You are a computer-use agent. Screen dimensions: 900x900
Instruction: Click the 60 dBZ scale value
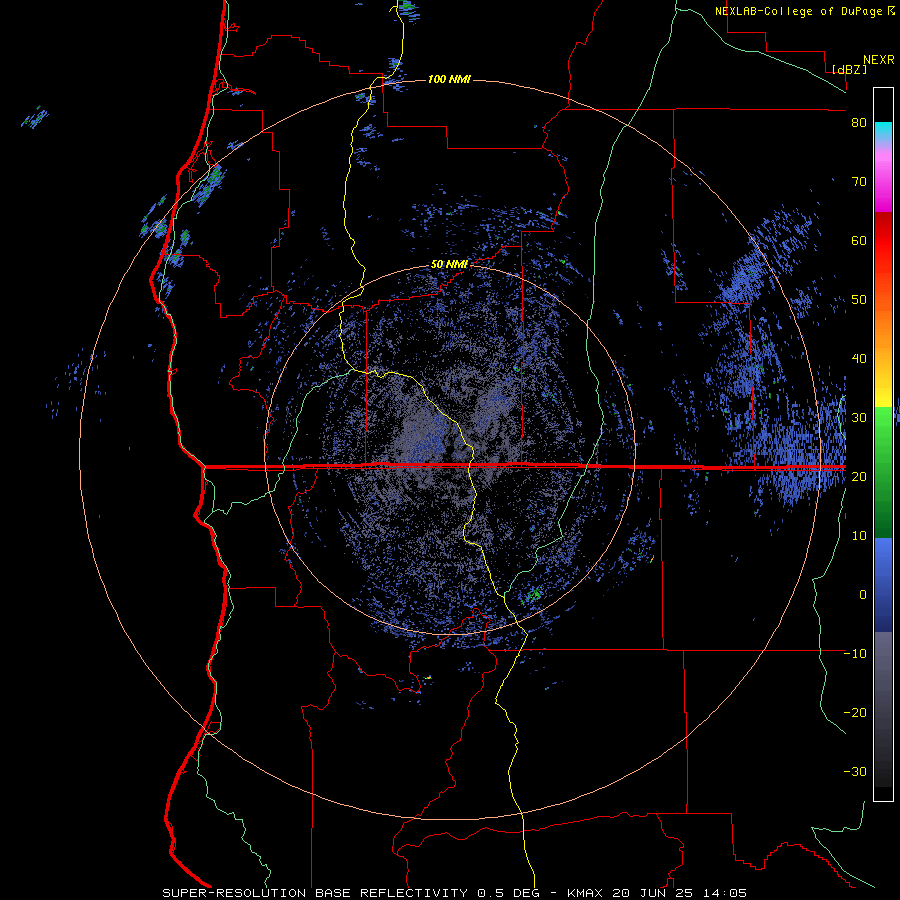coord(859,240)
